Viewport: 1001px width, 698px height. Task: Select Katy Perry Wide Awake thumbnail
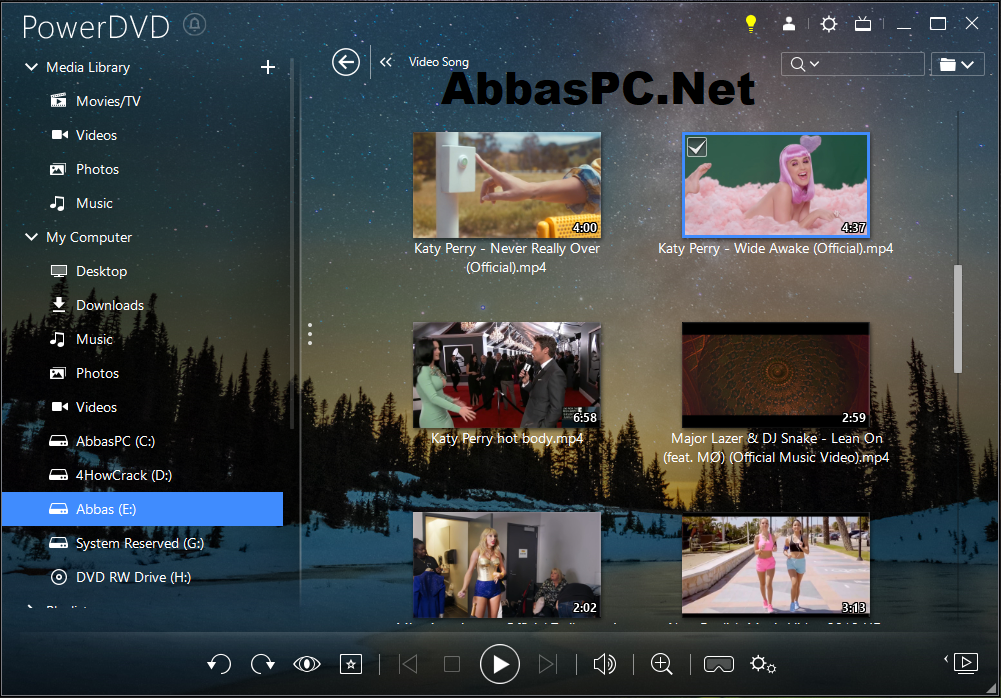point(776,185)
